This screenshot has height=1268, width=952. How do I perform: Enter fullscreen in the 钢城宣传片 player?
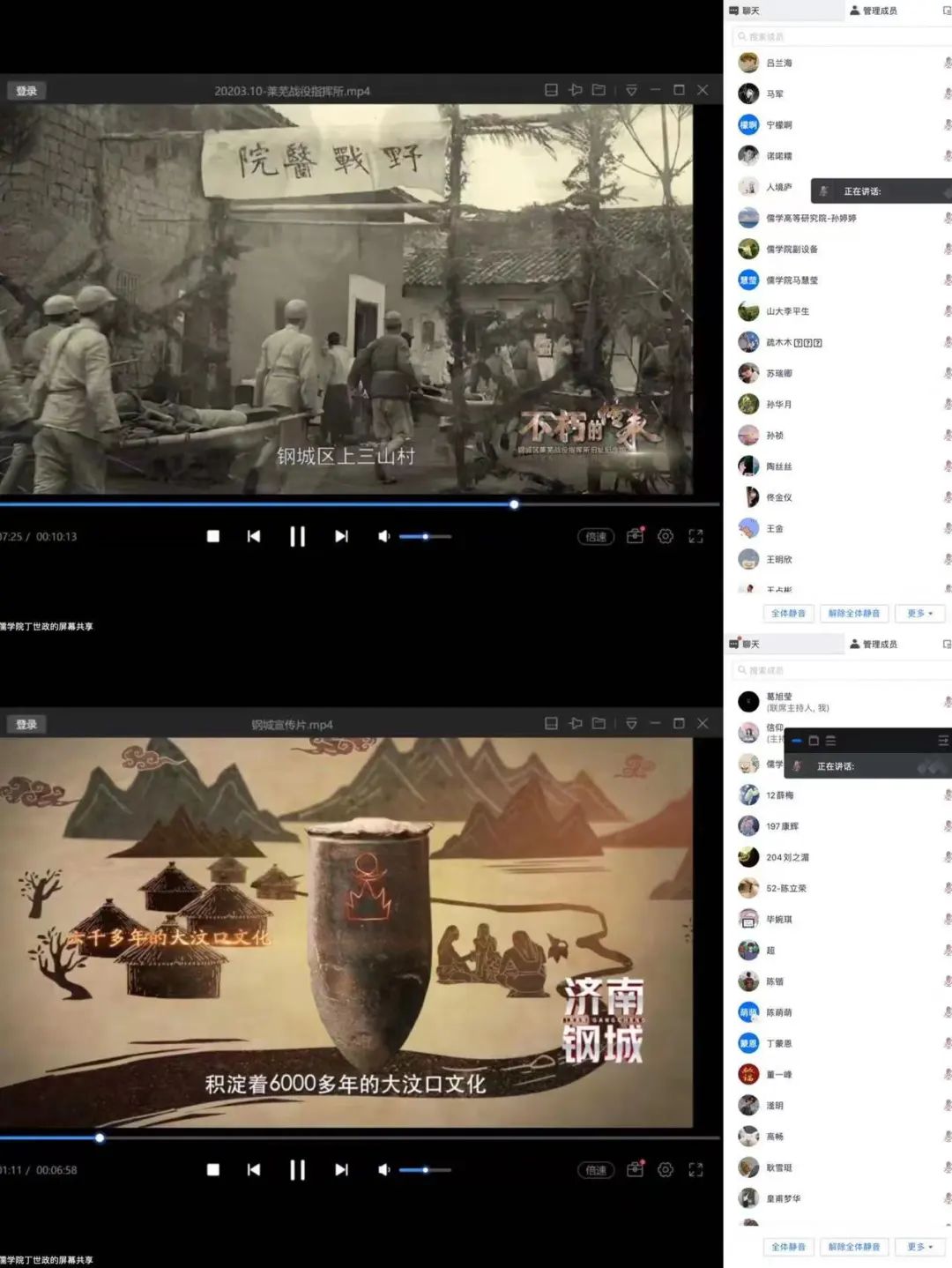pos(695,1169)
